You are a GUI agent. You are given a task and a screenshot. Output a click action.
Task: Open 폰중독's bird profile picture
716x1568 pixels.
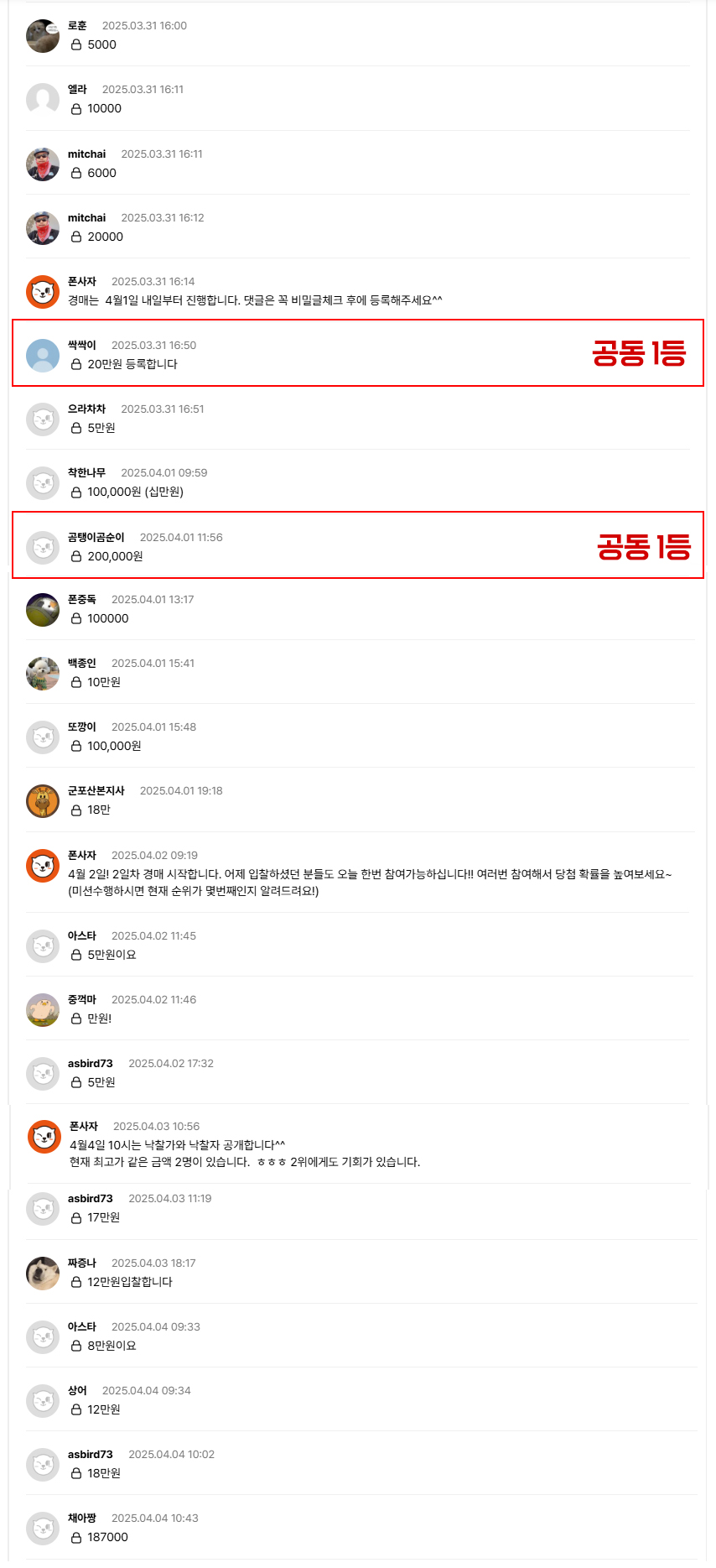(43, 610)
